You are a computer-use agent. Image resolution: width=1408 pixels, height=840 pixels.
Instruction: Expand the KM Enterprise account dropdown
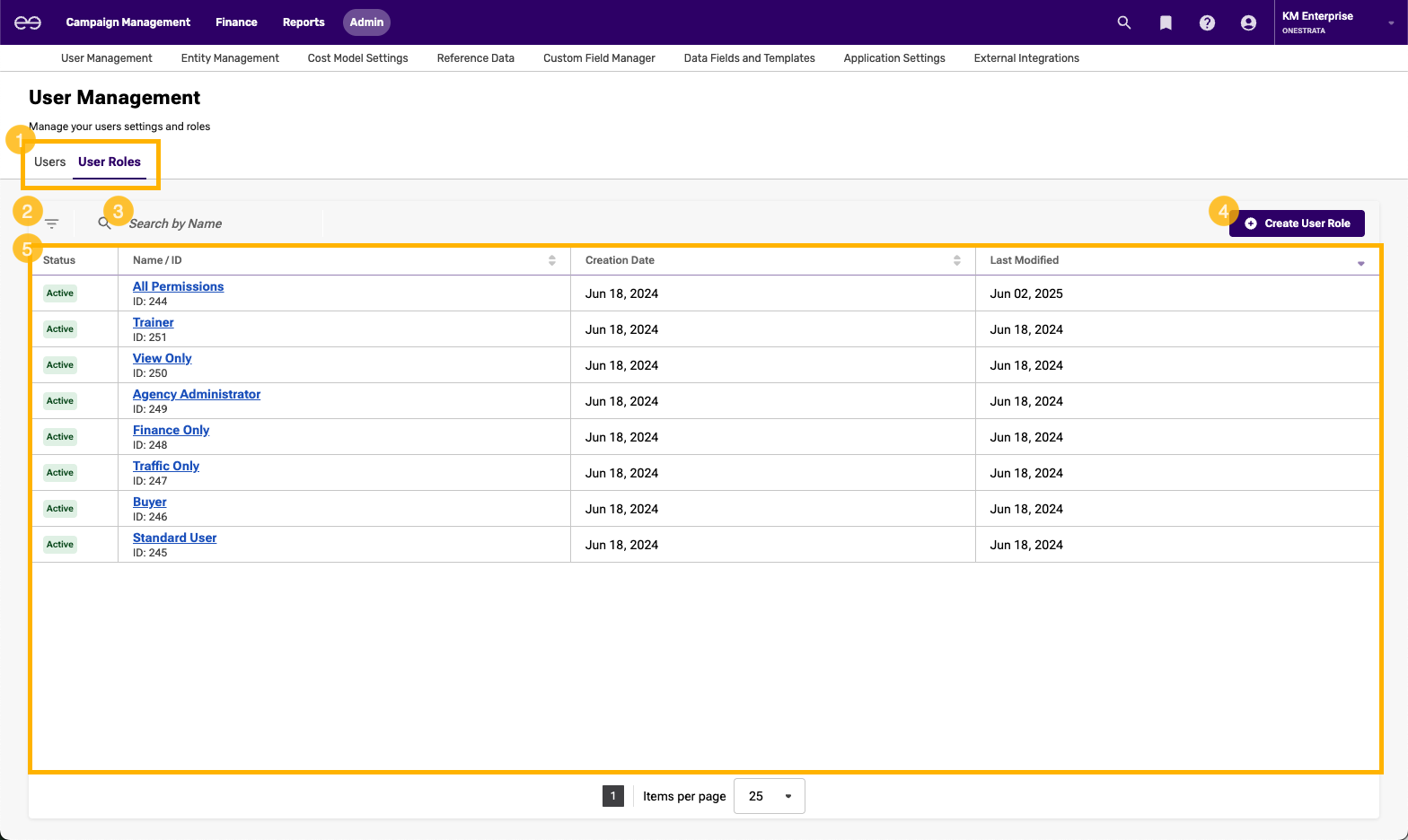[1391, 22]
